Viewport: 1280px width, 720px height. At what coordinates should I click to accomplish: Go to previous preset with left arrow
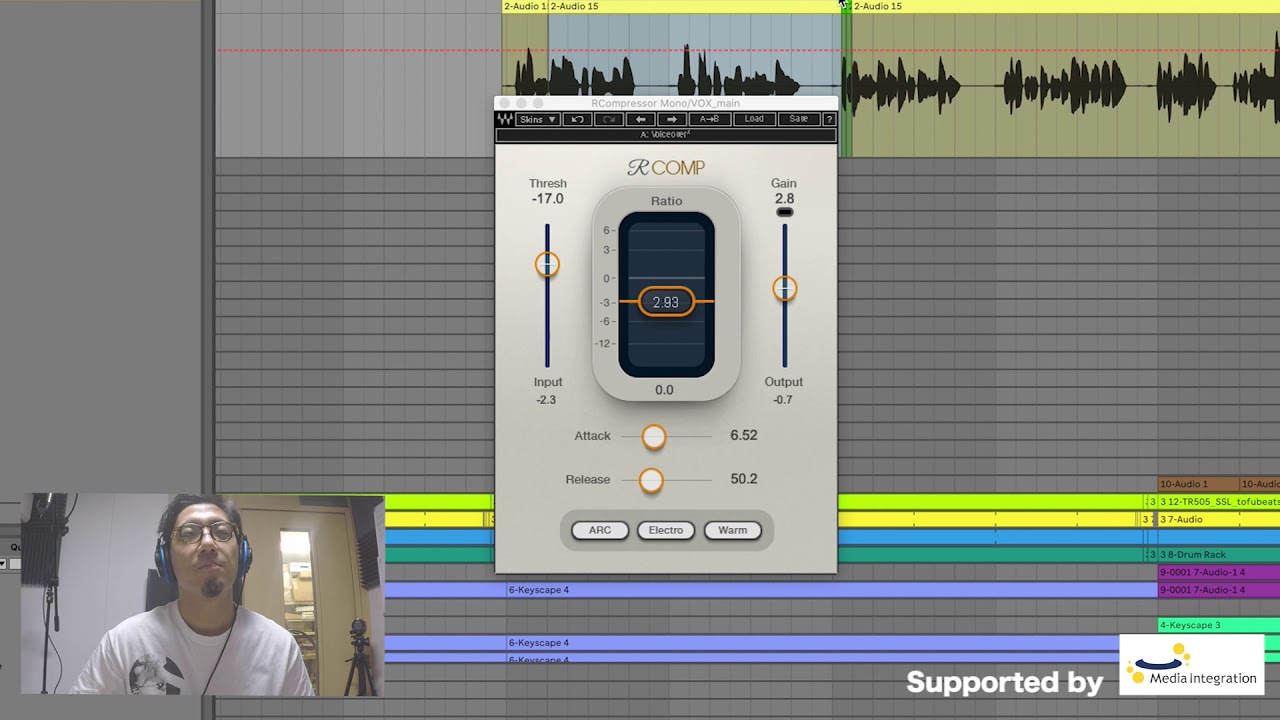tap(641, 119)
